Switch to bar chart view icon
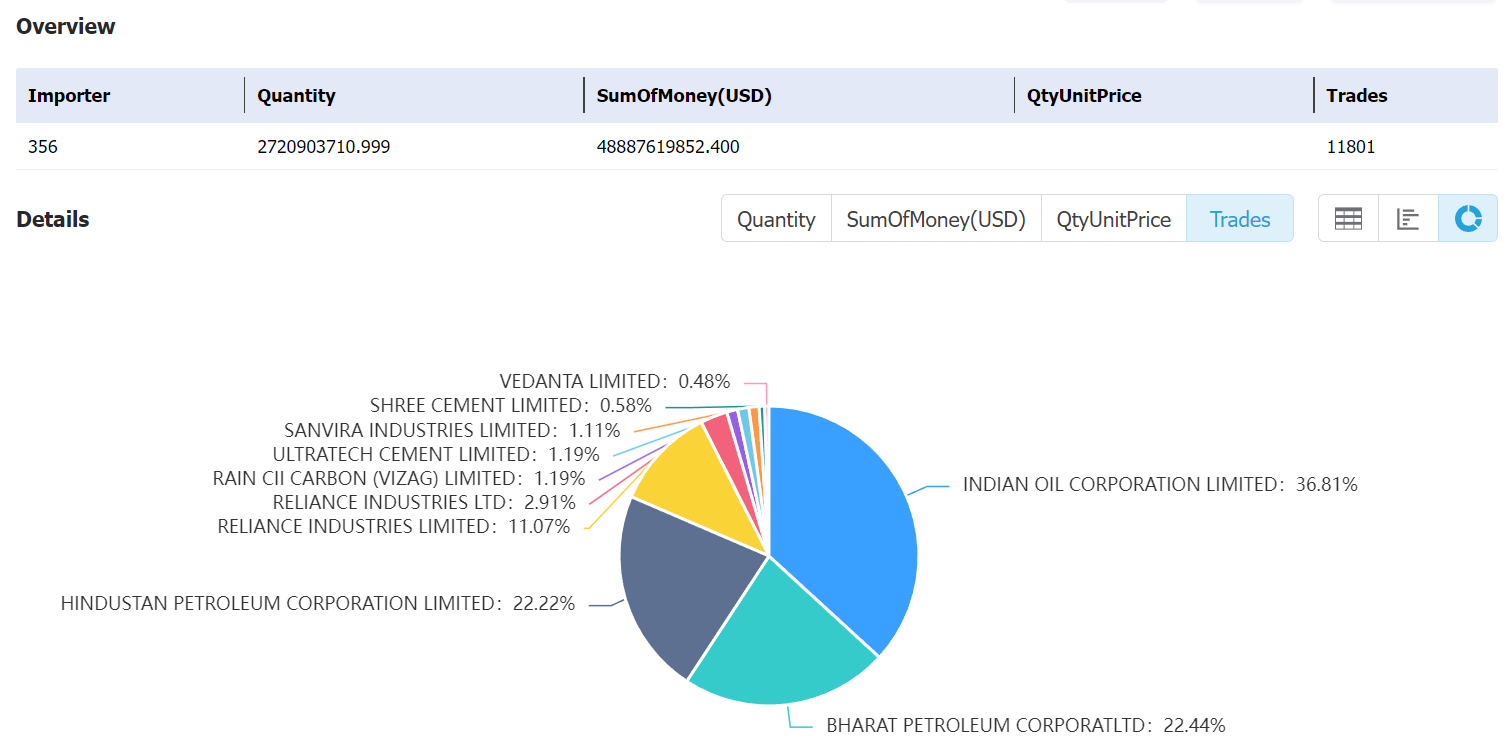 point(1408,219)
